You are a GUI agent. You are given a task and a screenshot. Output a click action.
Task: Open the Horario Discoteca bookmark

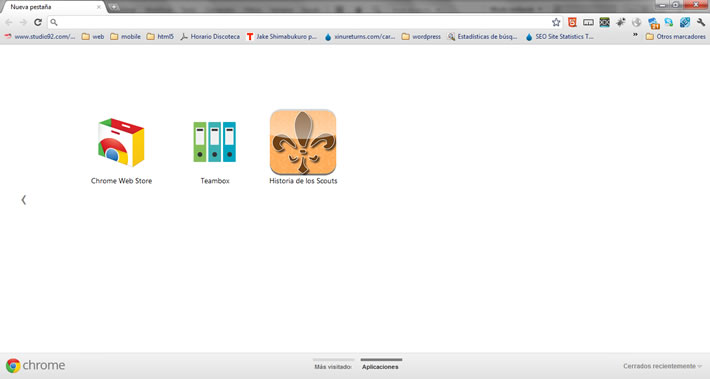coord(210,37)
